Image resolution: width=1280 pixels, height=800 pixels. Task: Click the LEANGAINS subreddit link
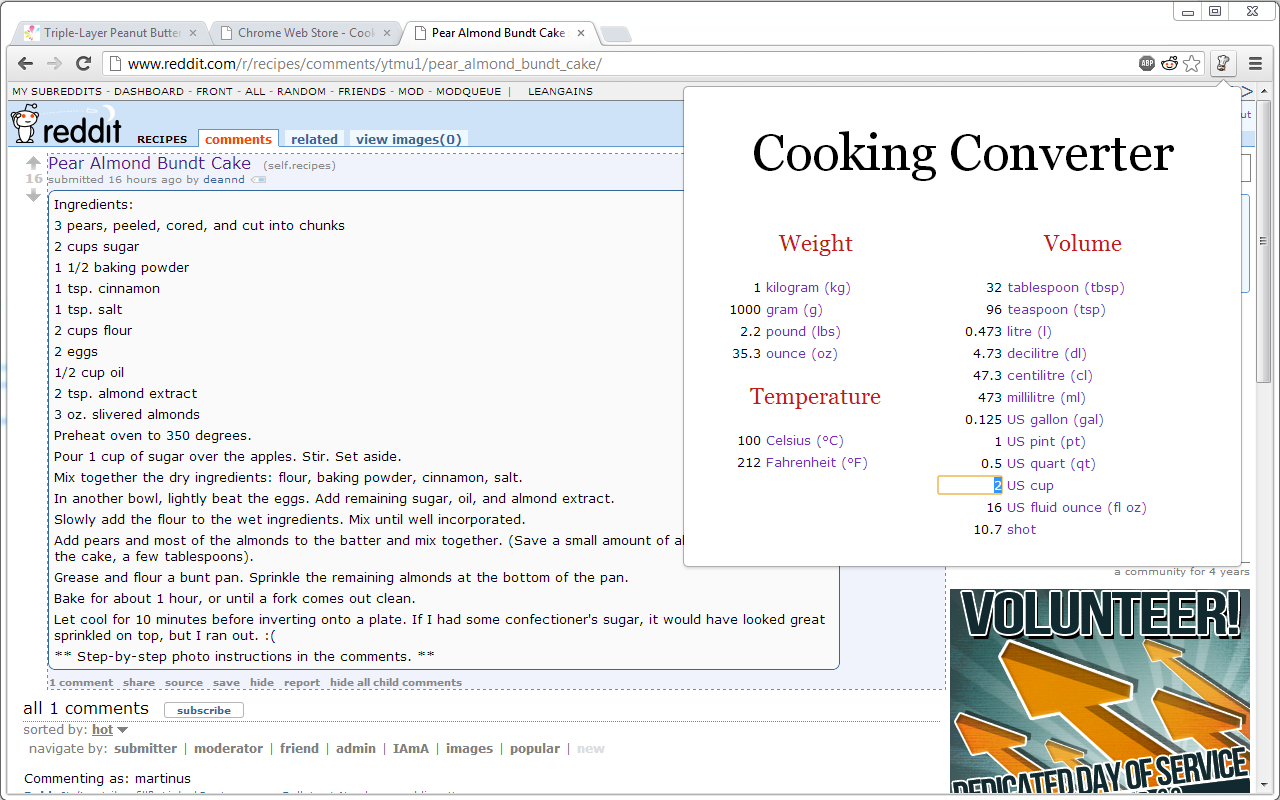(x=560, y=91)
